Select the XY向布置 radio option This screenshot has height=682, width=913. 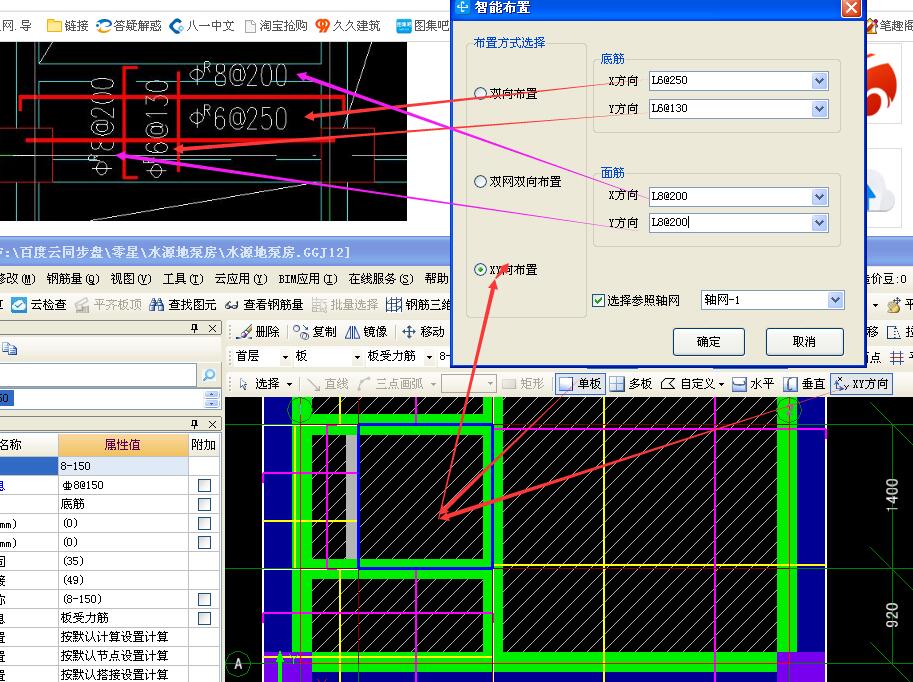(x=480, y=270)
